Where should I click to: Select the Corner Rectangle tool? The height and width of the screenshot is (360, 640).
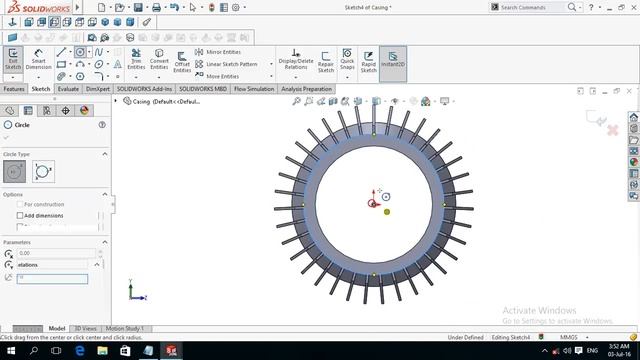pyautogui.click(x=61, y=64)
